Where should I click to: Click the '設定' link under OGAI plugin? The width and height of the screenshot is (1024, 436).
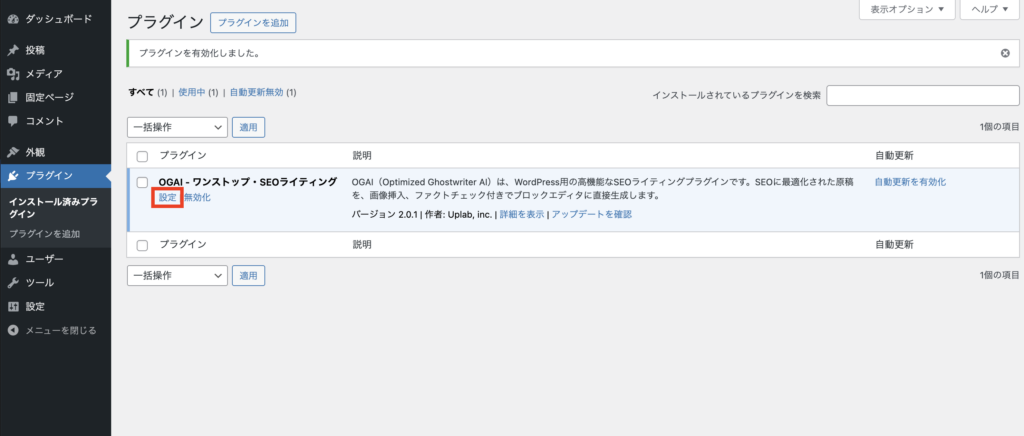click(x=167, y=198)
